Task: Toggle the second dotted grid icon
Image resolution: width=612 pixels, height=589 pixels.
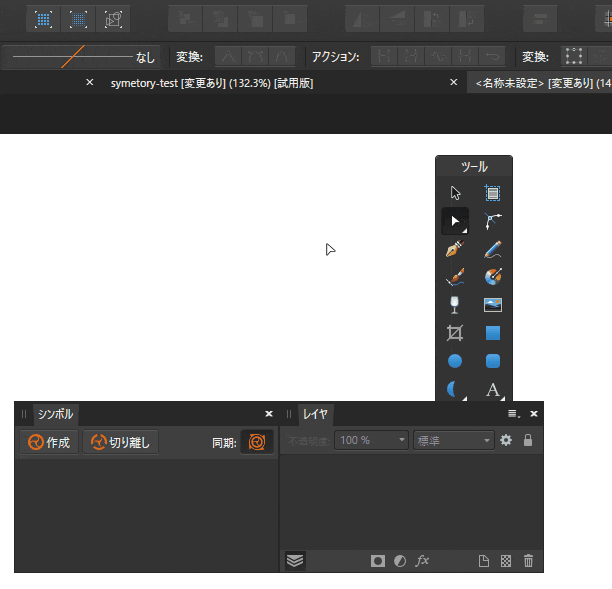Action: click(78, 19)
